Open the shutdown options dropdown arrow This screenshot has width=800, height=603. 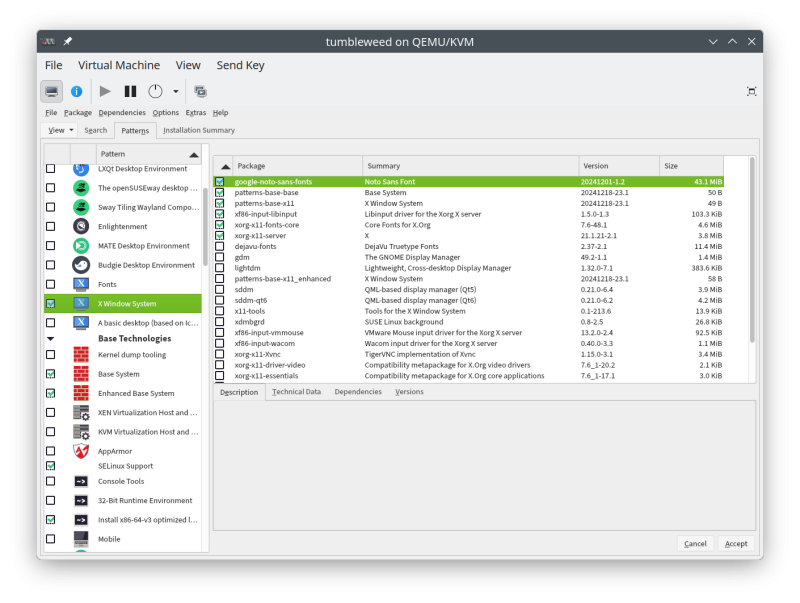click(176, 92)
